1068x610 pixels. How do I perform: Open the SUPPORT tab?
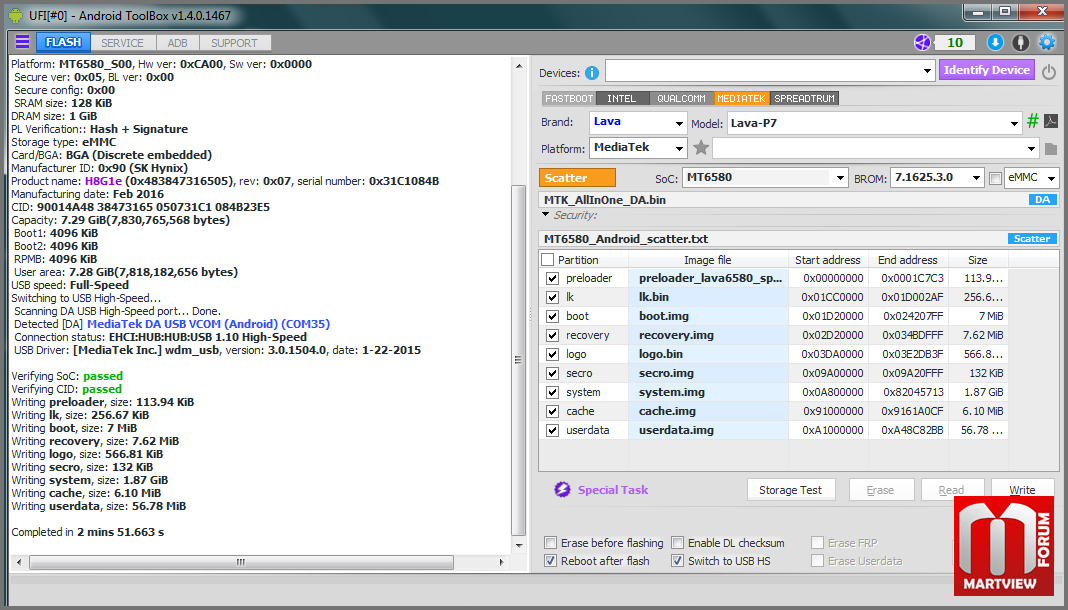coord(234,43)
